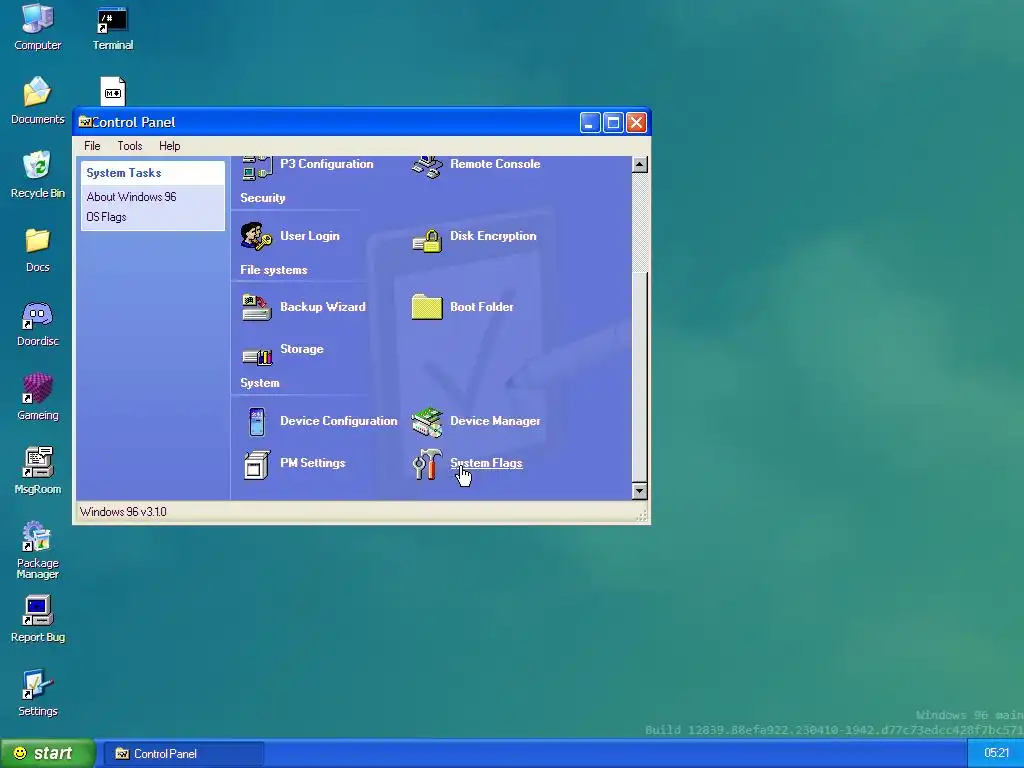Open the Storage icon
Screen dimensions: 1024x768
pos(257,356)
